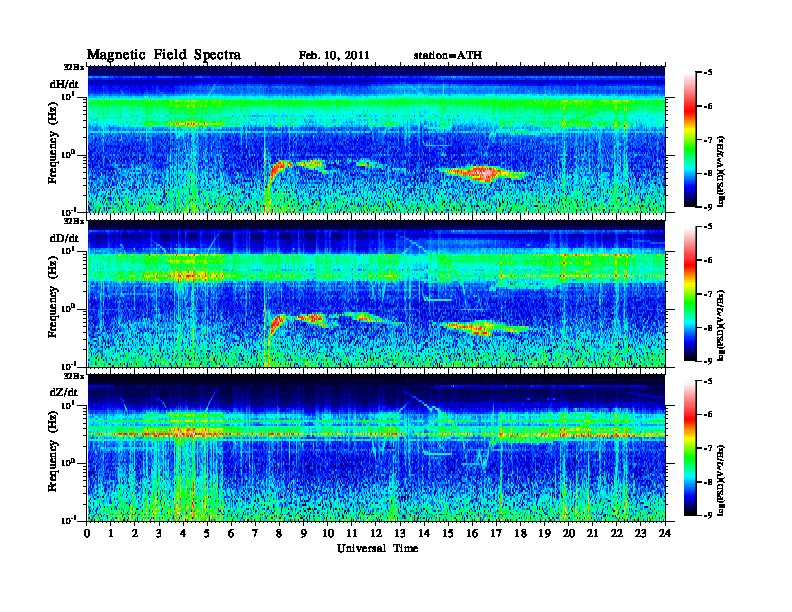Select the date text "Feb. 10, 2011"
This screenshot has height=612, width=792.
pyautogui.click(x=334, y=55)
